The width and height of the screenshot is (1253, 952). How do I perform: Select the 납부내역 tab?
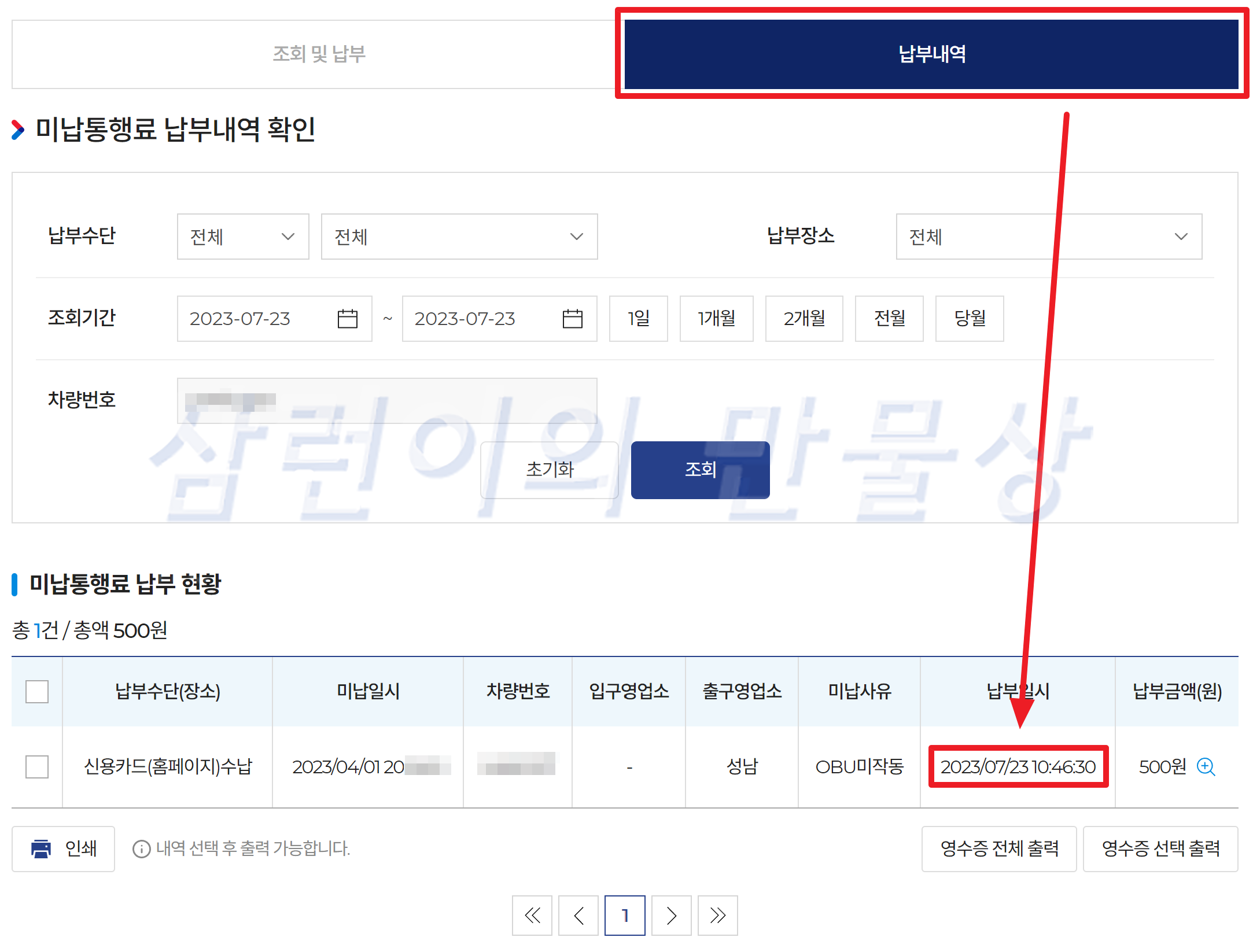[x=931, y=54]
